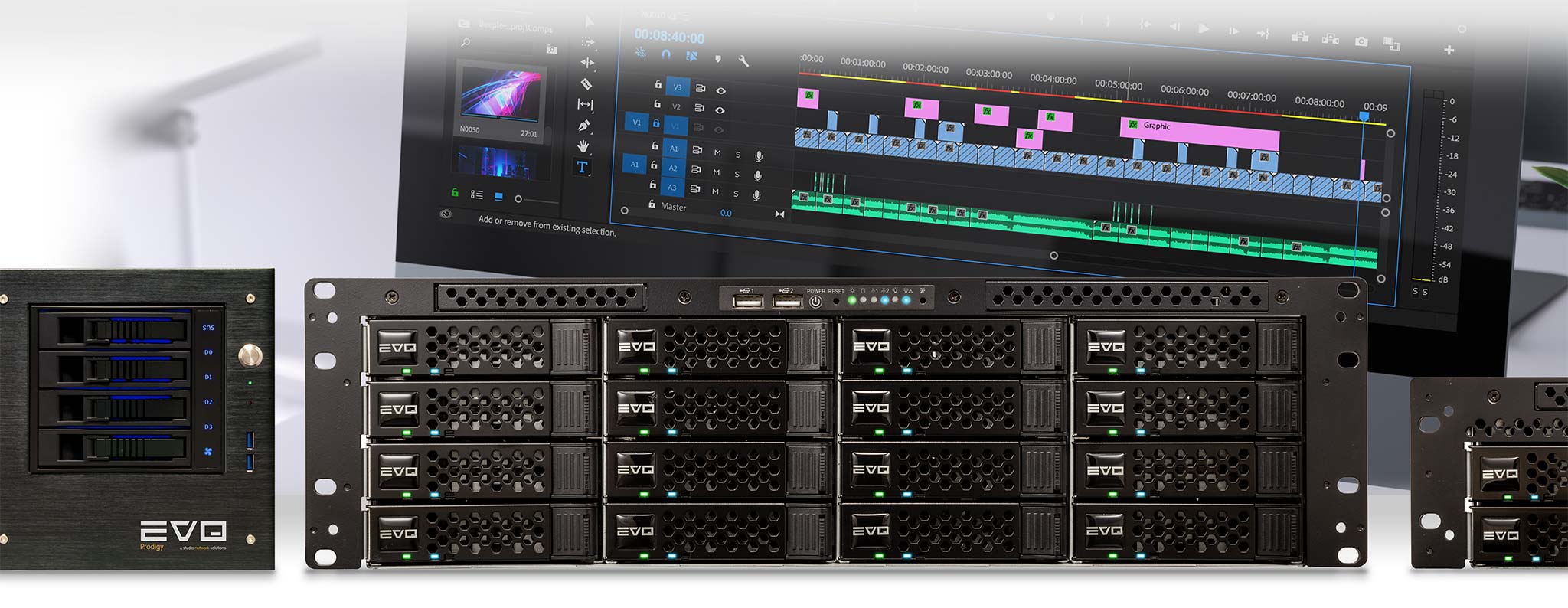Target audio track A3

671,187
